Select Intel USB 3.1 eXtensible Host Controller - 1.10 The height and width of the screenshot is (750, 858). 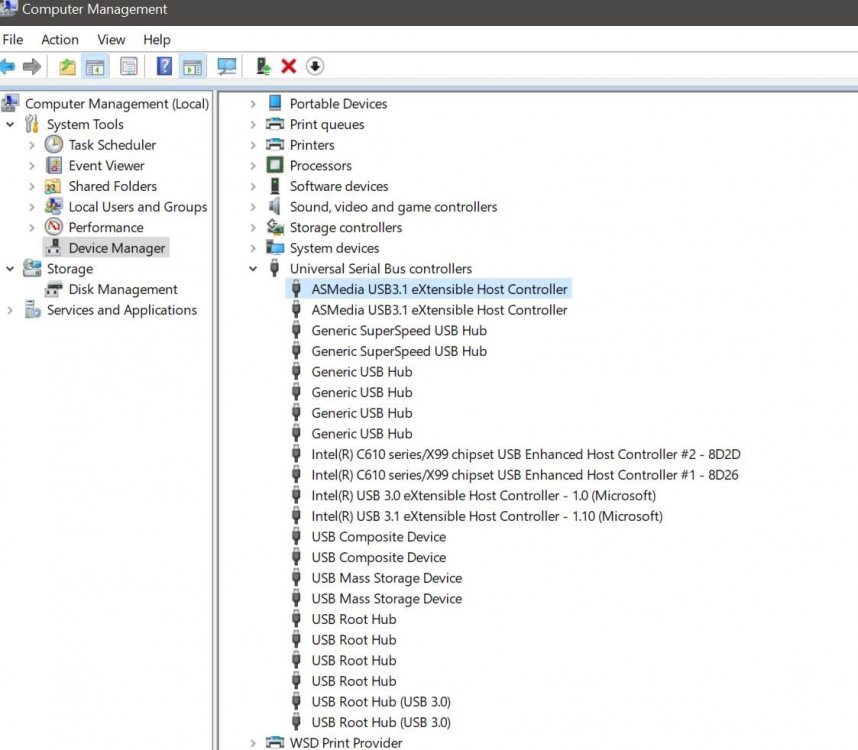click(x=486, y=516)
